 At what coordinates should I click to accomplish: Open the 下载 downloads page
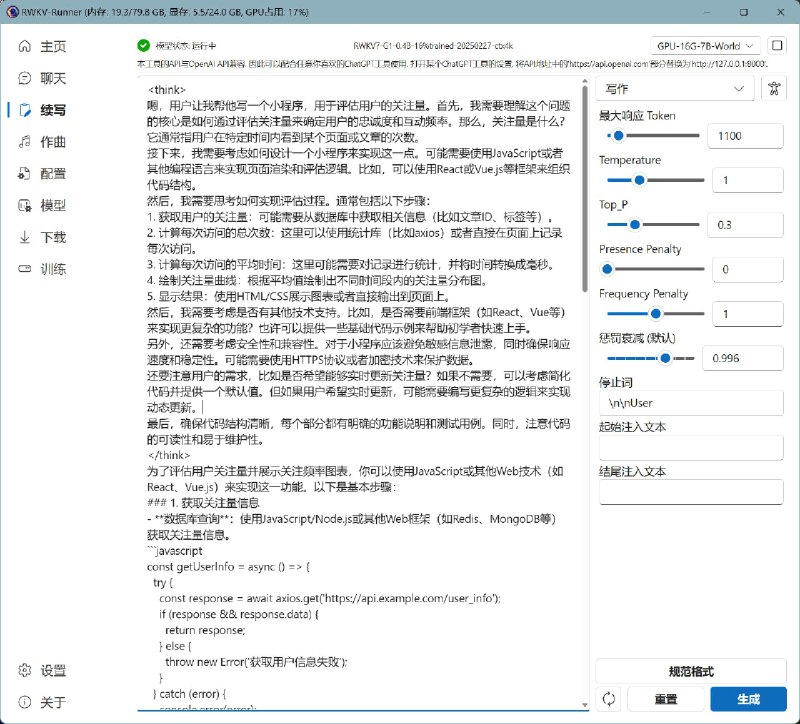coord(43,237)
